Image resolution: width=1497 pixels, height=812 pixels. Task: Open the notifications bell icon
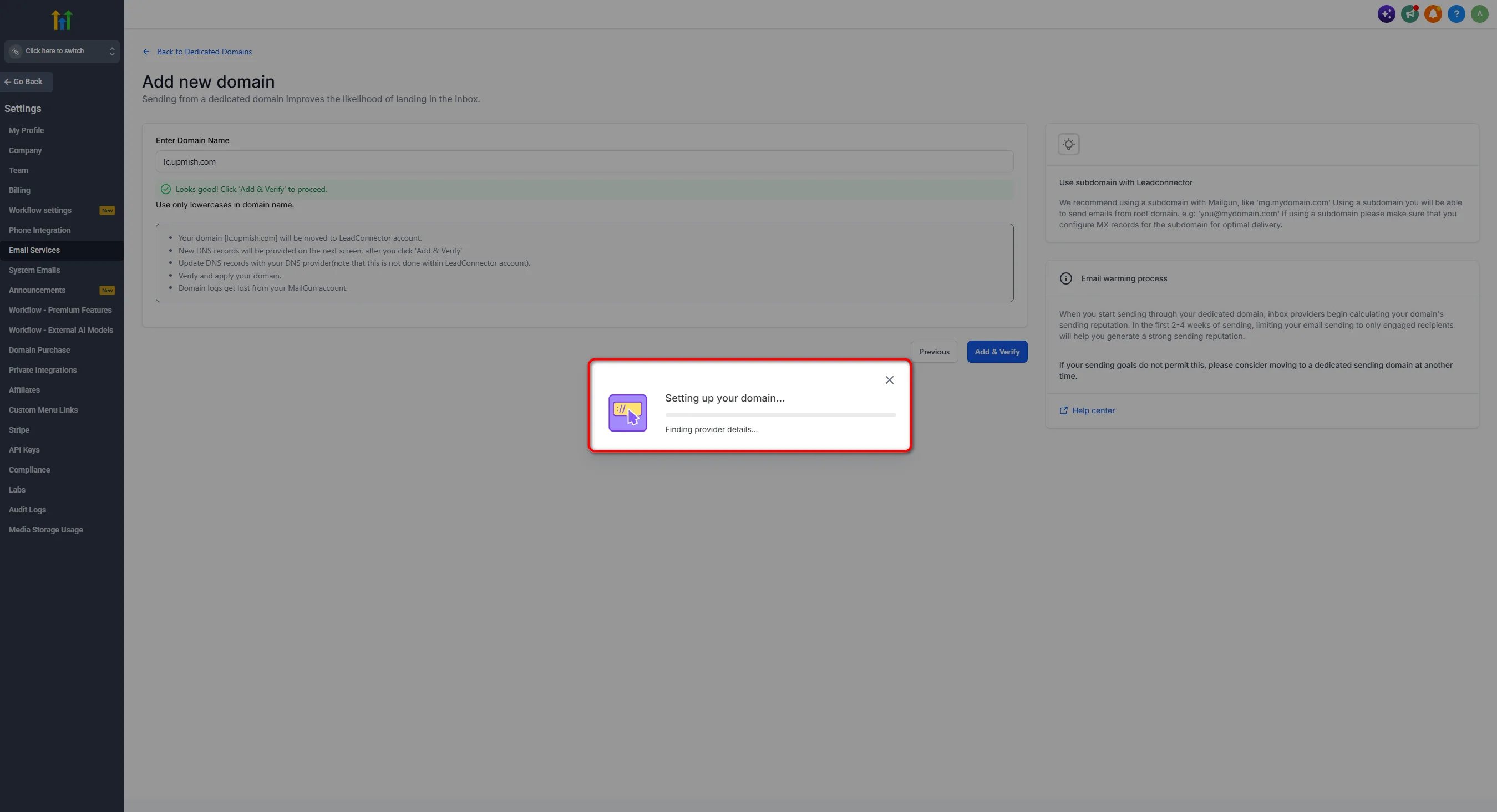[x=1433, y=13]
